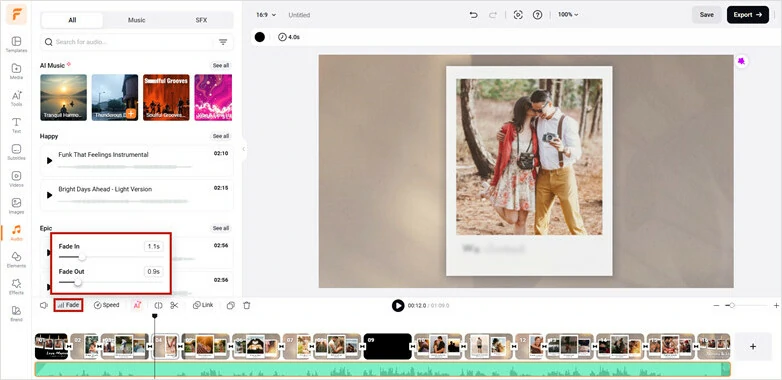Viewport: 782px width, 380px height.
Task: Open the Brand sidebar panel
Action: click(x=16, y=314)
